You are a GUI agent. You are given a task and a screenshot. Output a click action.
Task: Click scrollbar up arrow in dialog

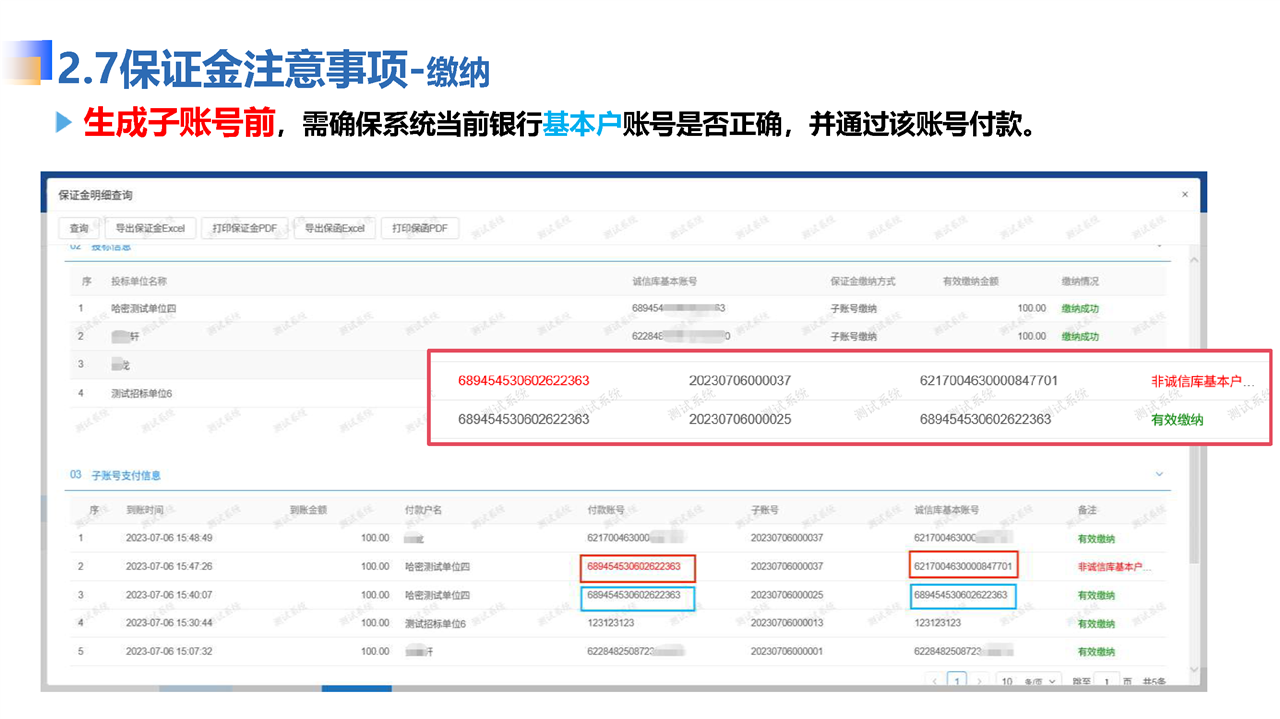(x=1193, y=260)
